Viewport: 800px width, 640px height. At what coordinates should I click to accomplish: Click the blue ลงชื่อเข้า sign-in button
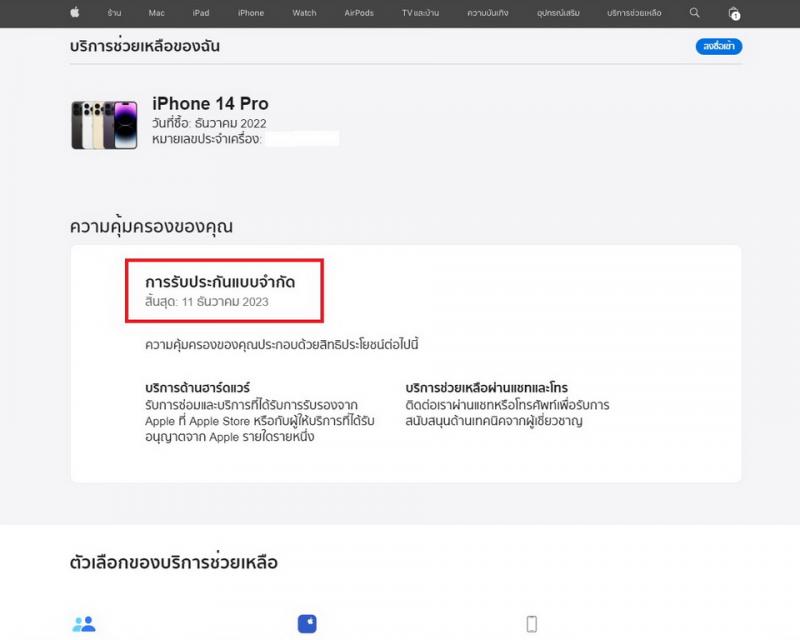click(x=719, y=46)
